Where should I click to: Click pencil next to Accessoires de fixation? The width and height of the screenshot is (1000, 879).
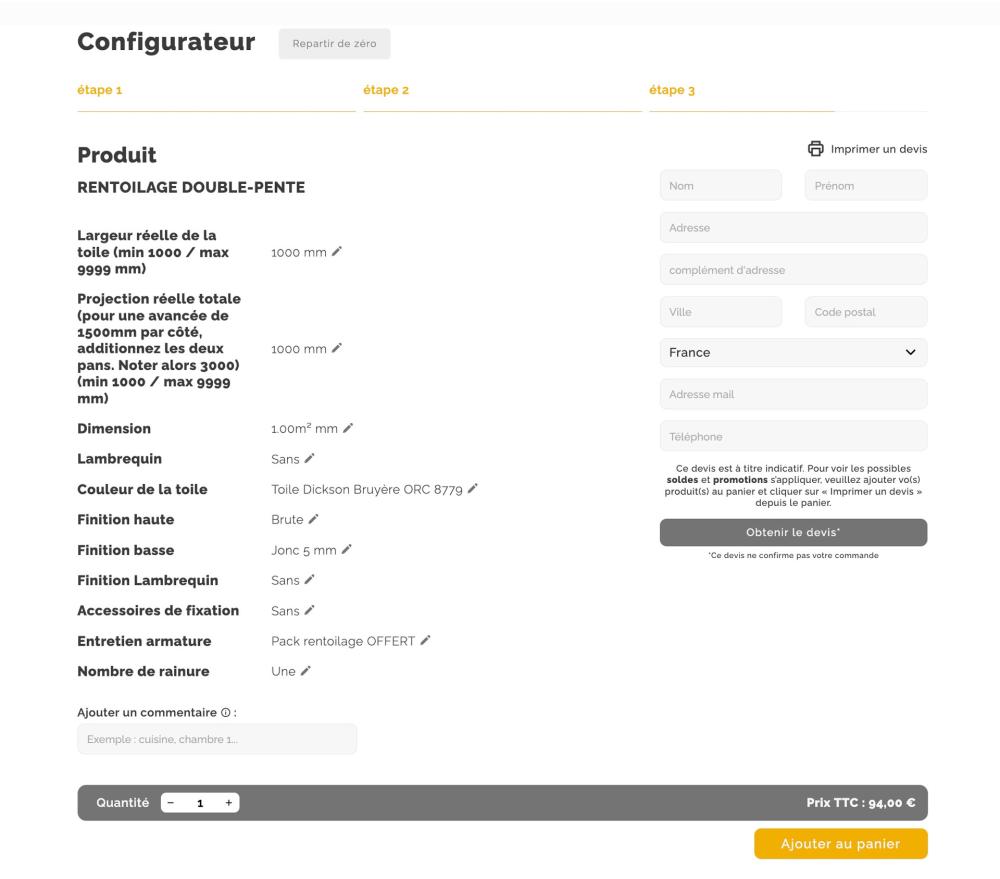[x=310, y=610]
